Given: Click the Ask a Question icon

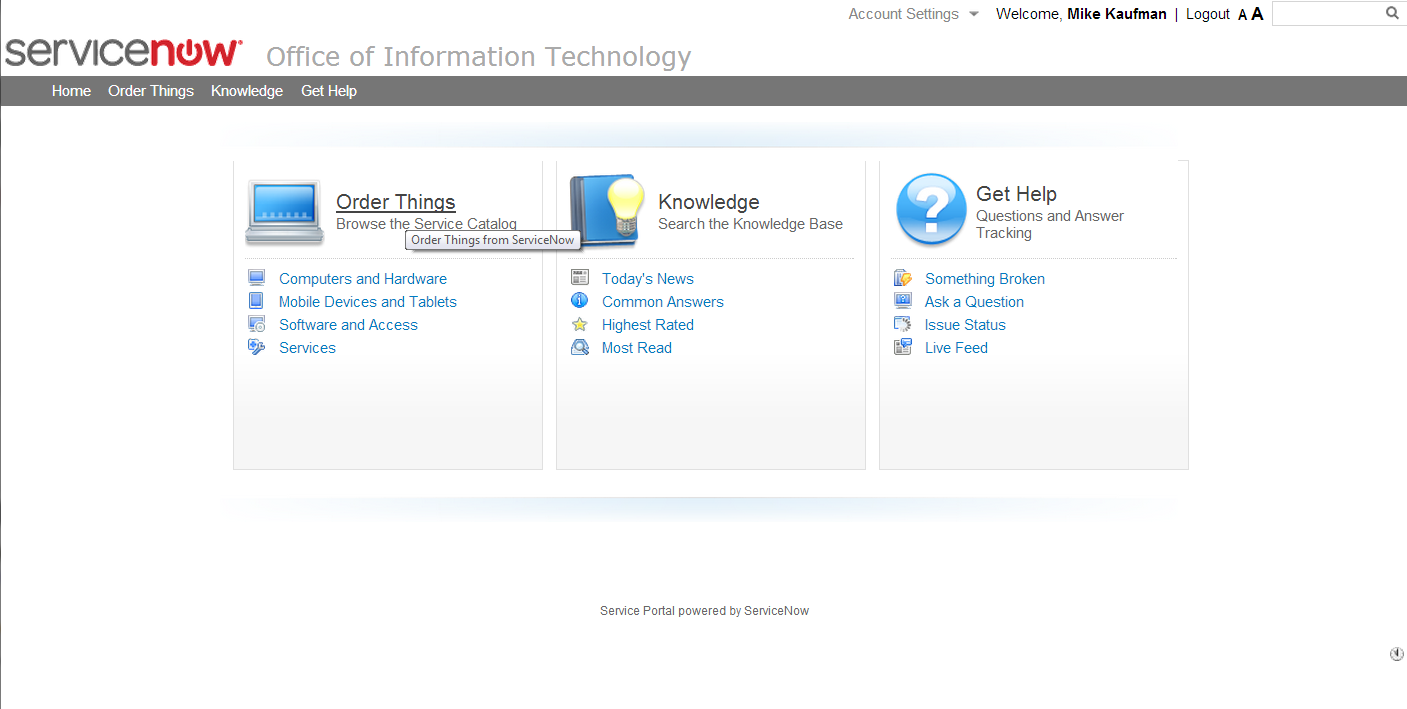Looking at the screenshot, I should click(903, 301).
